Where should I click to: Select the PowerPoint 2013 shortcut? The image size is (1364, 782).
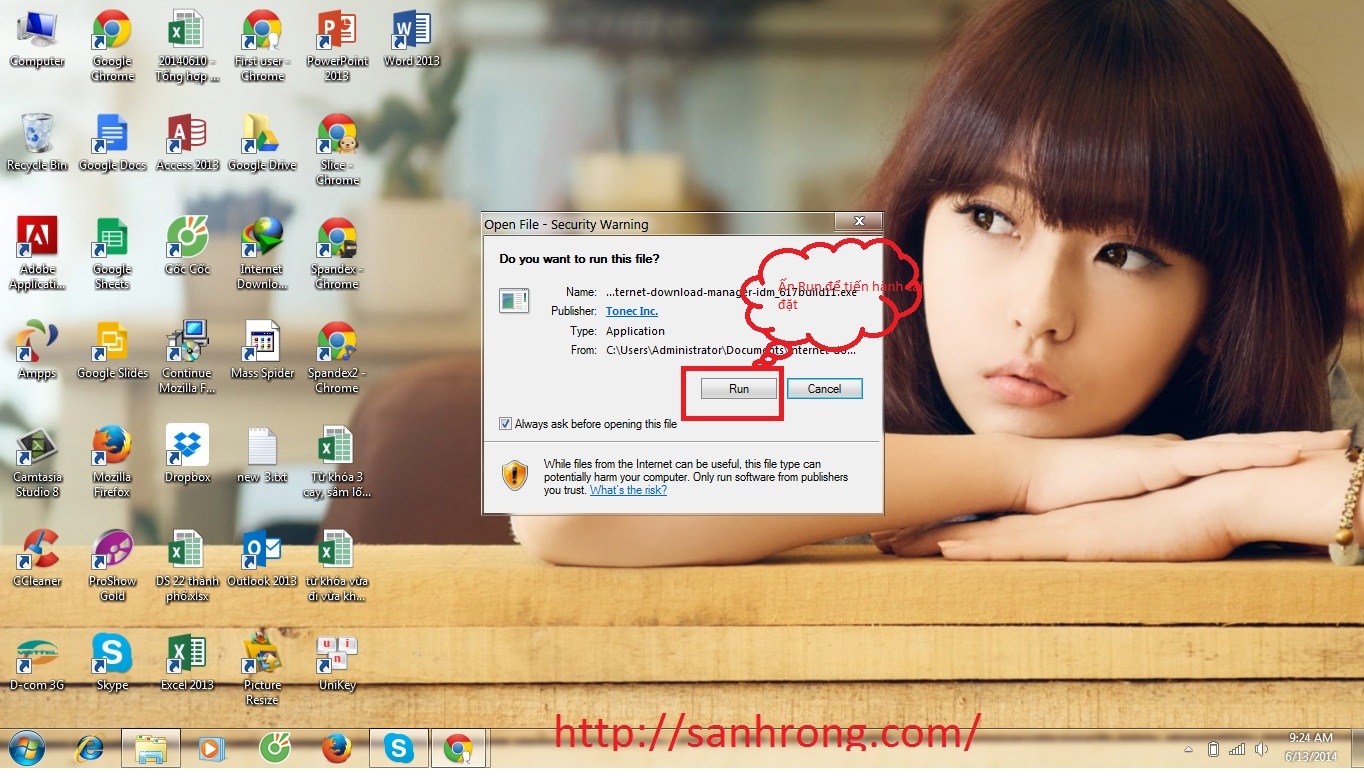[337, 45]
